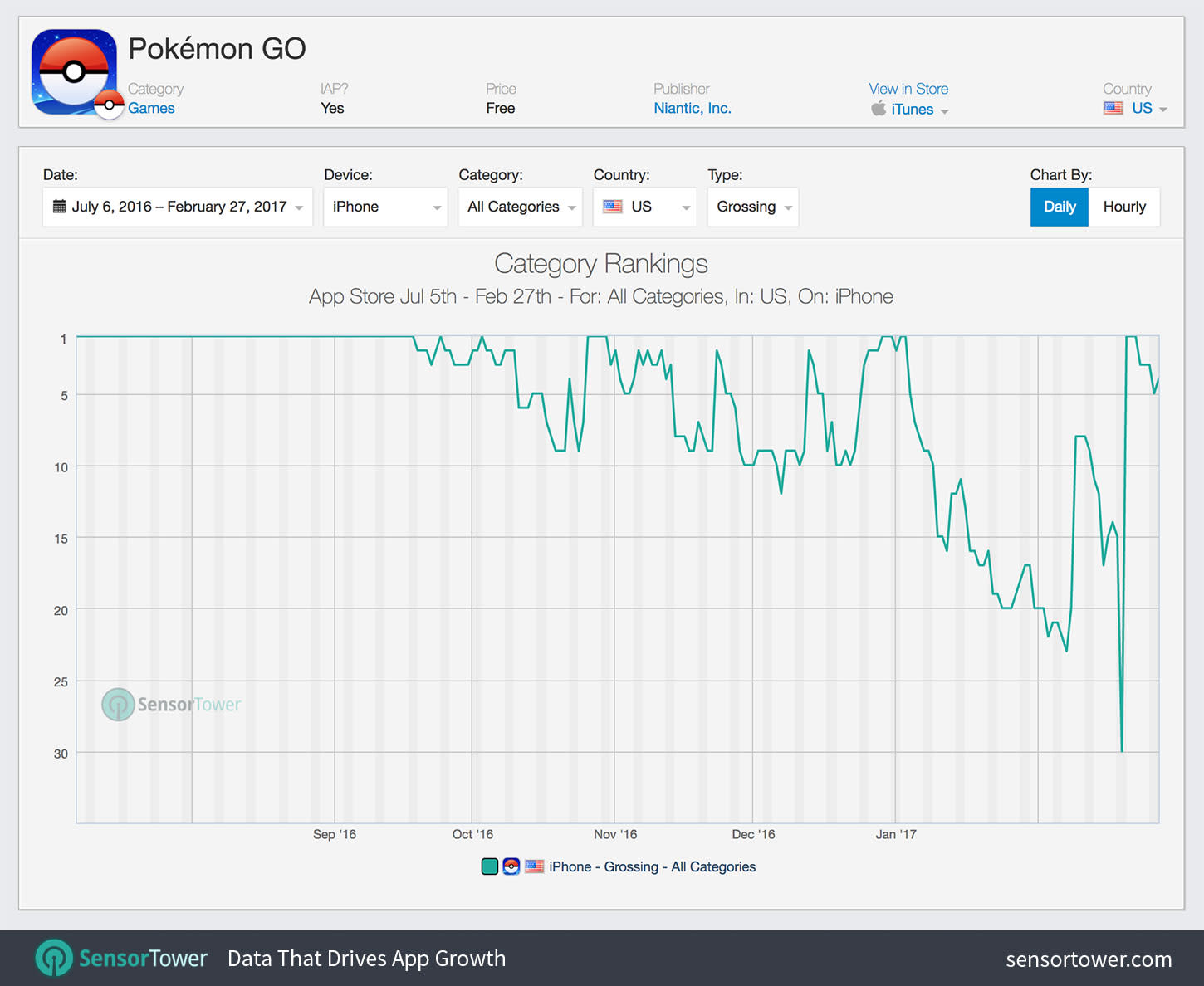Click the calendar icon in the date picker
The image size is (1204, 986).
click(57, 207)
